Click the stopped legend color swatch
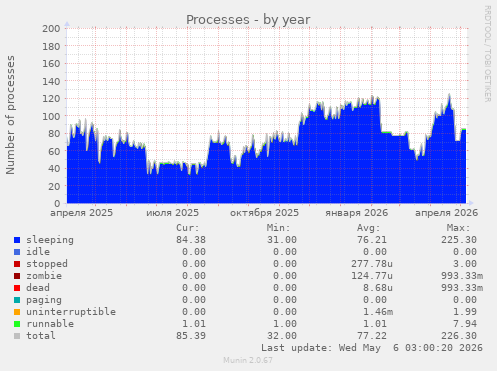 tap(17, 264)
